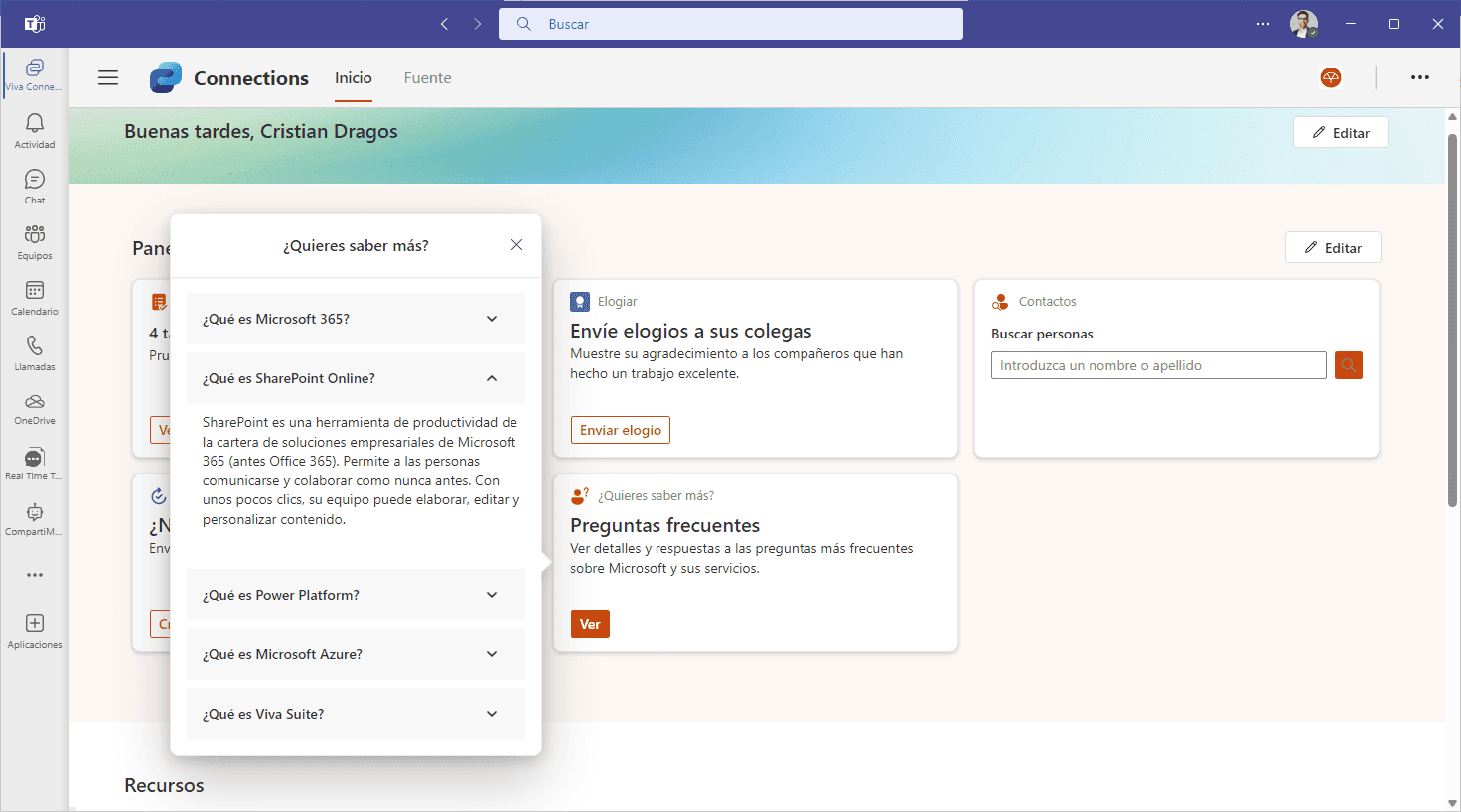Switch to the Fuente tab
Image resolution: width=1461 pixels, height=812 pixels.
coord(427,78)
